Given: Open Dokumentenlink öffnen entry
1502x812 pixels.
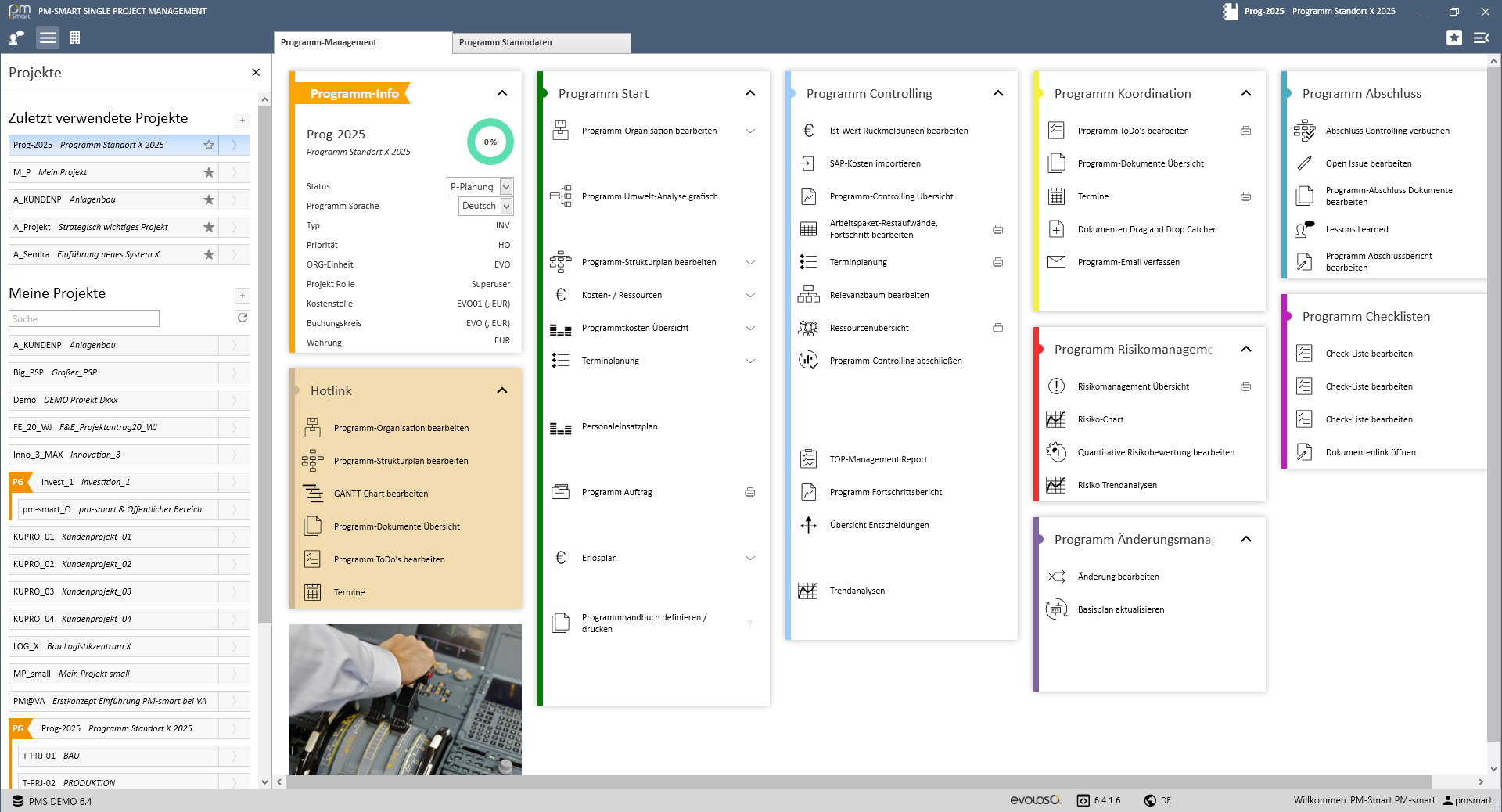Looking at the screenshot, I should pos(1371,452).
